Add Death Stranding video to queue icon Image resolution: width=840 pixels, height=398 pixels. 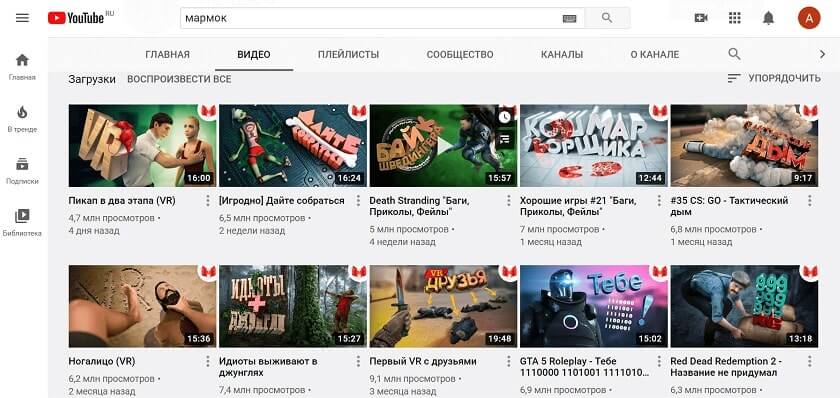[x=504, y=139]
